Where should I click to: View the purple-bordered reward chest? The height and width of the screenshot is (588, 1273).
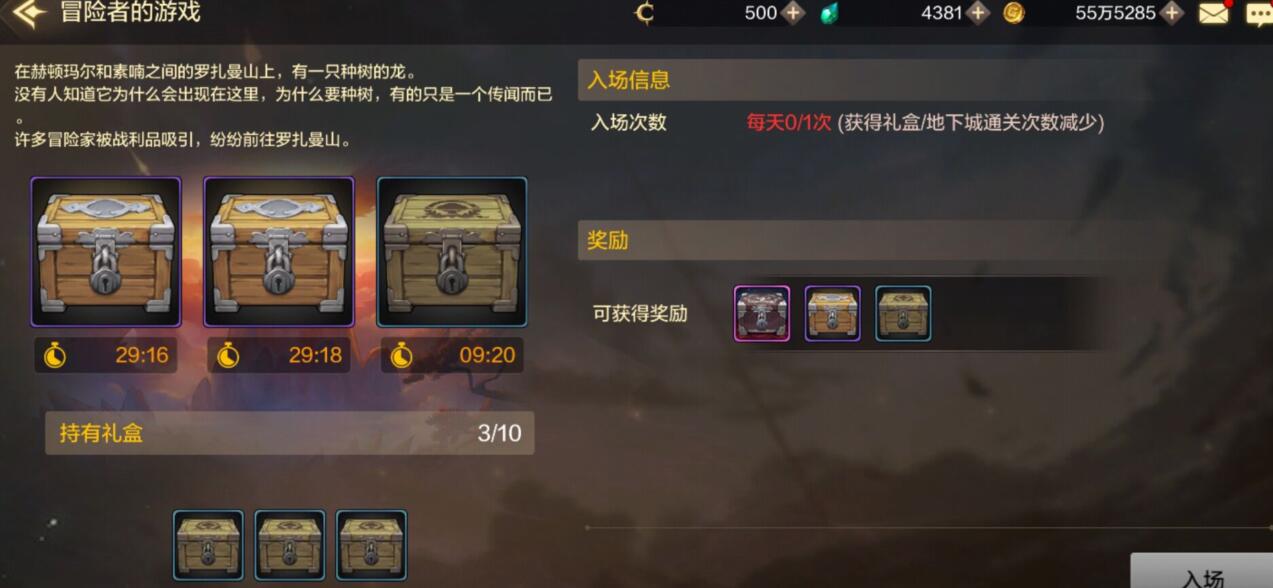(x=833, y=314)
